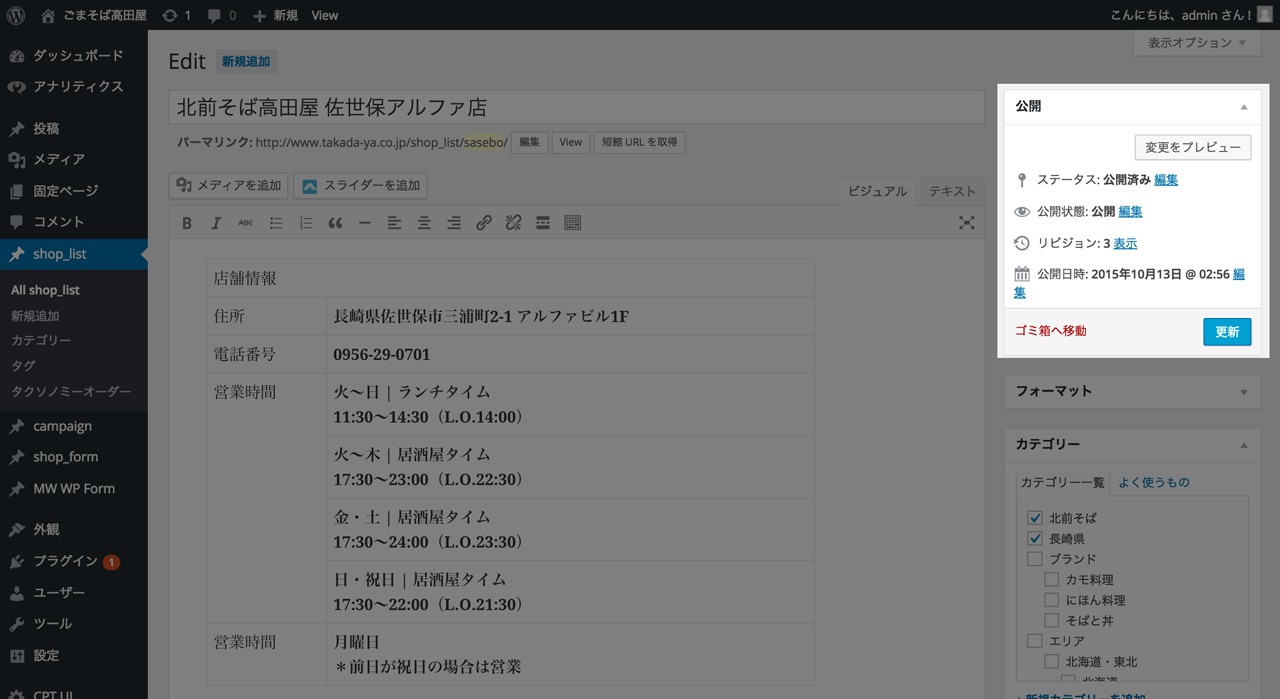This screenshot has width=1280, height=699.
Task: Click スライダーを追加 button
Action: [x=360, y=185]
